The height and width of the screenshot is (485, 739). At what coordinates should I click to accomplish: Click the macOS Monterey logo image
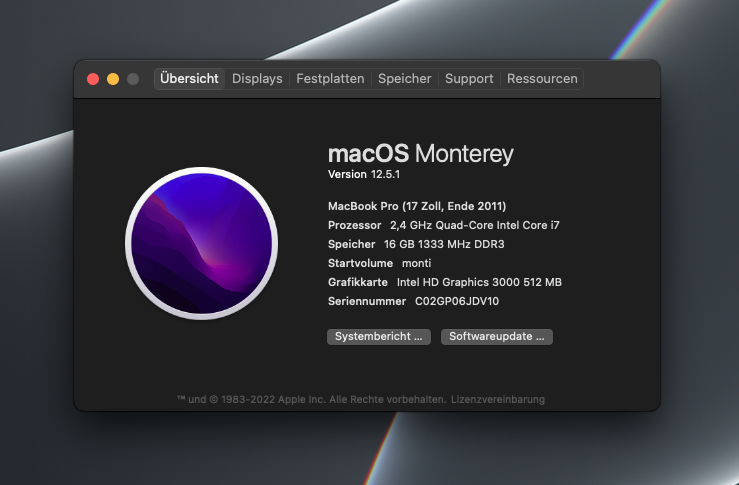tap(201, 243)
